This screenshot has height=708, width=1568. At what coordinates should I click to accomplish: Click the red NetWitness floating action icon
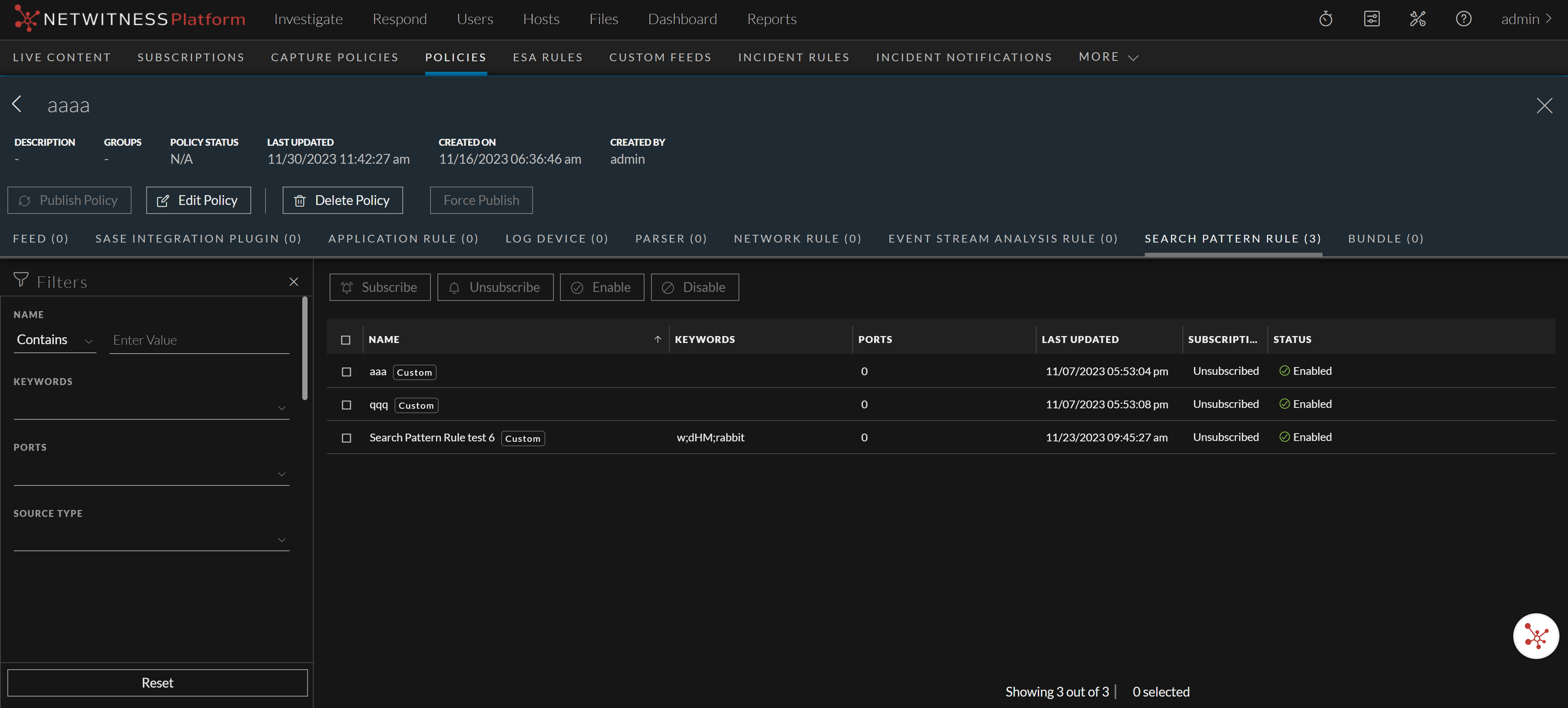pos(1536,636)
